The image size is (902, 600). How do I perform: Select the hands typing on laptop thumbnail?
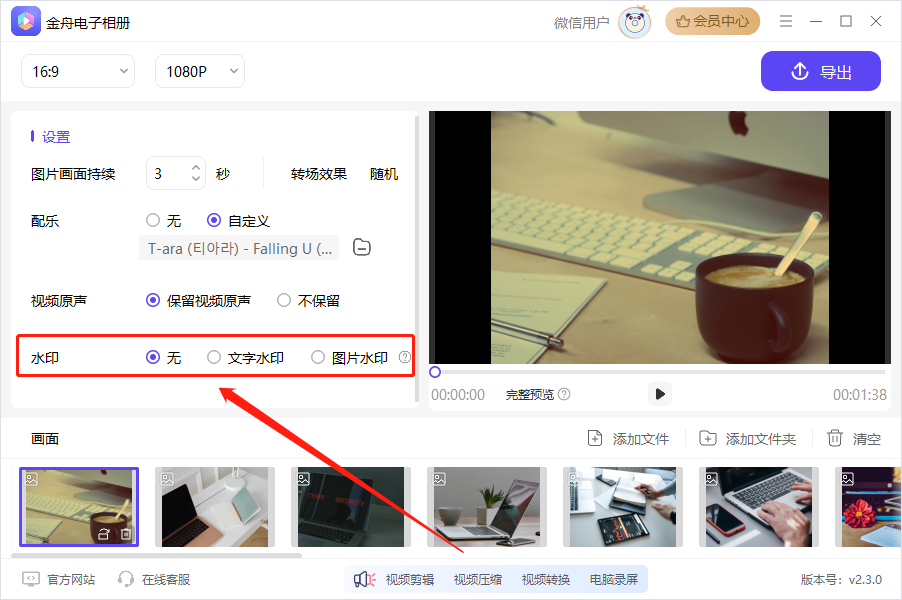(759, 507)
